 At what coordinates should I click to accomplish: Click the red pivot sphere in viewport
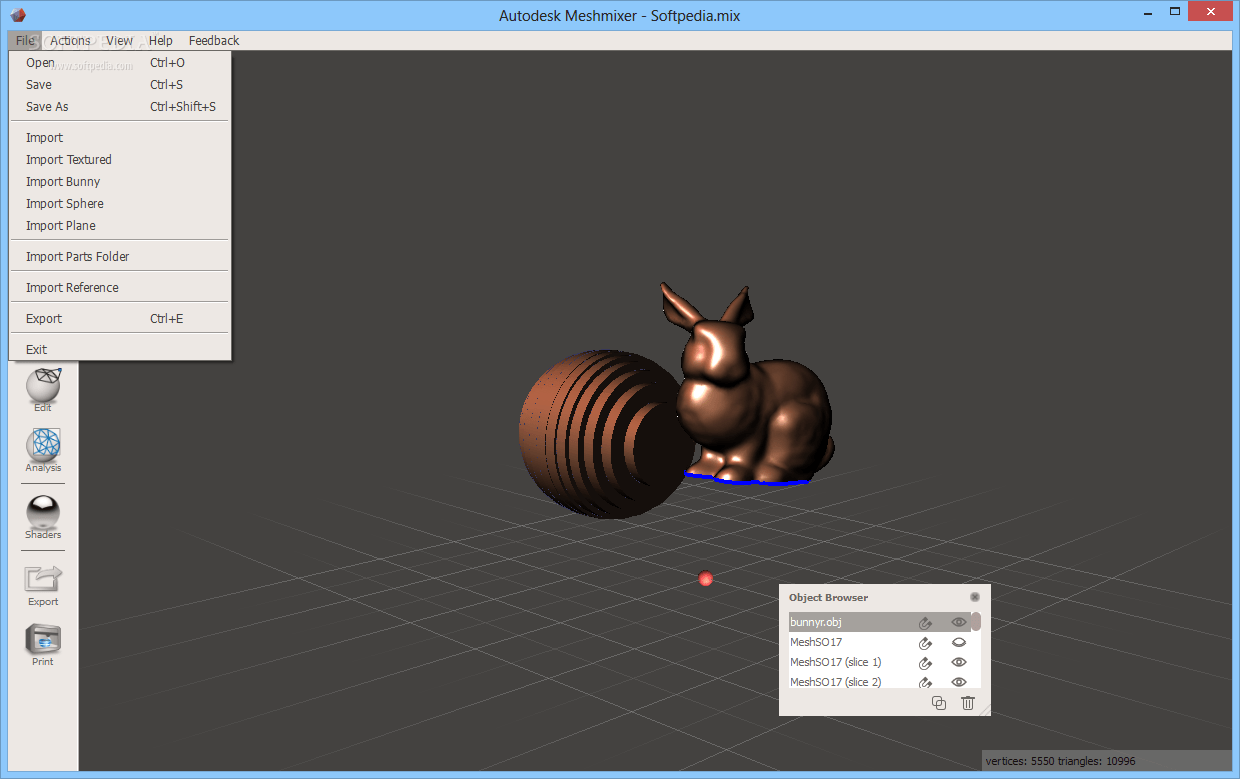click(706, 579)
